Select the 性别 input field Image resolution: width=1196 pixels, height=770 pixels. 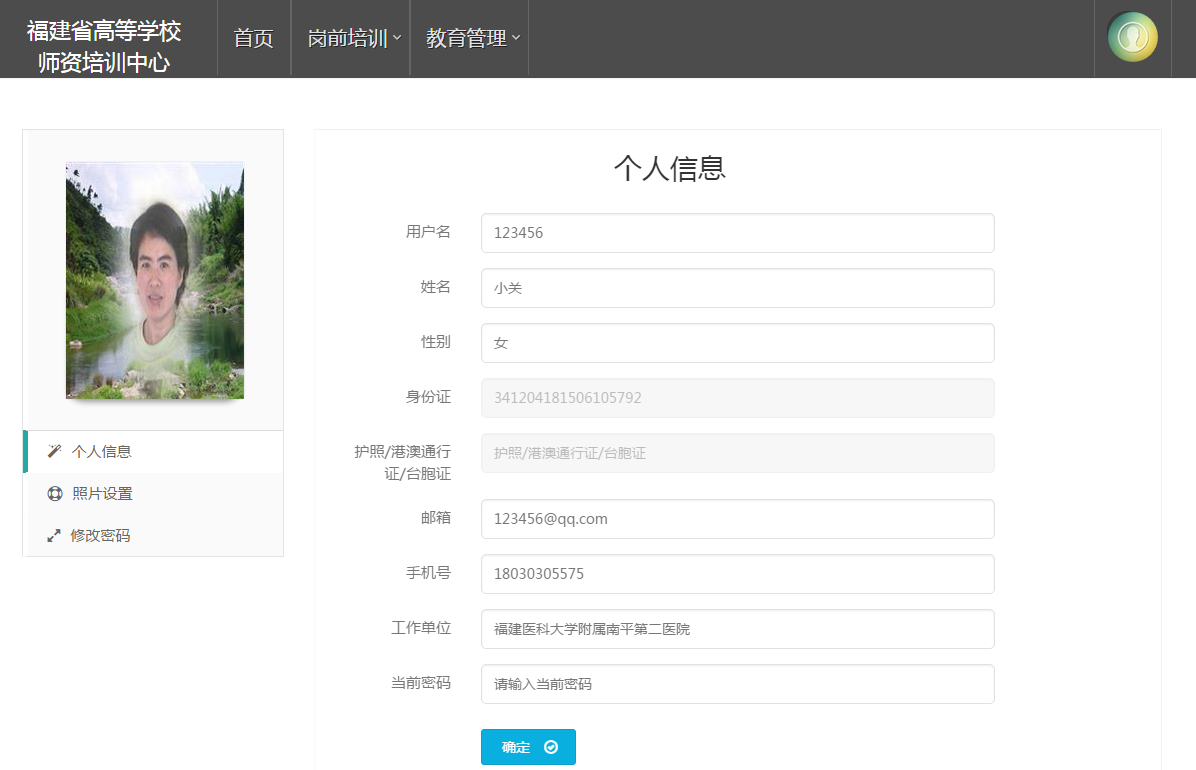pyautogui.click(x=737, y=343)
